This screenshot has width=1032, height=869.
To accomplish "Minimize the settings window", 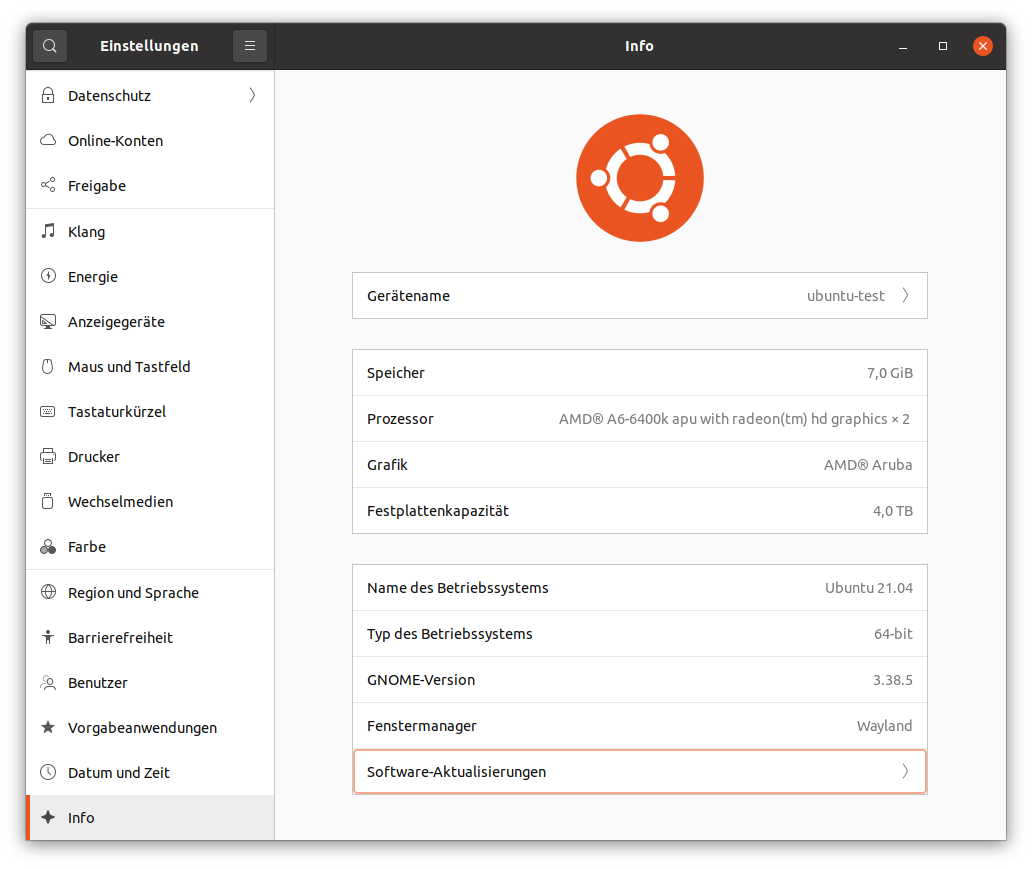I will 903,46.
